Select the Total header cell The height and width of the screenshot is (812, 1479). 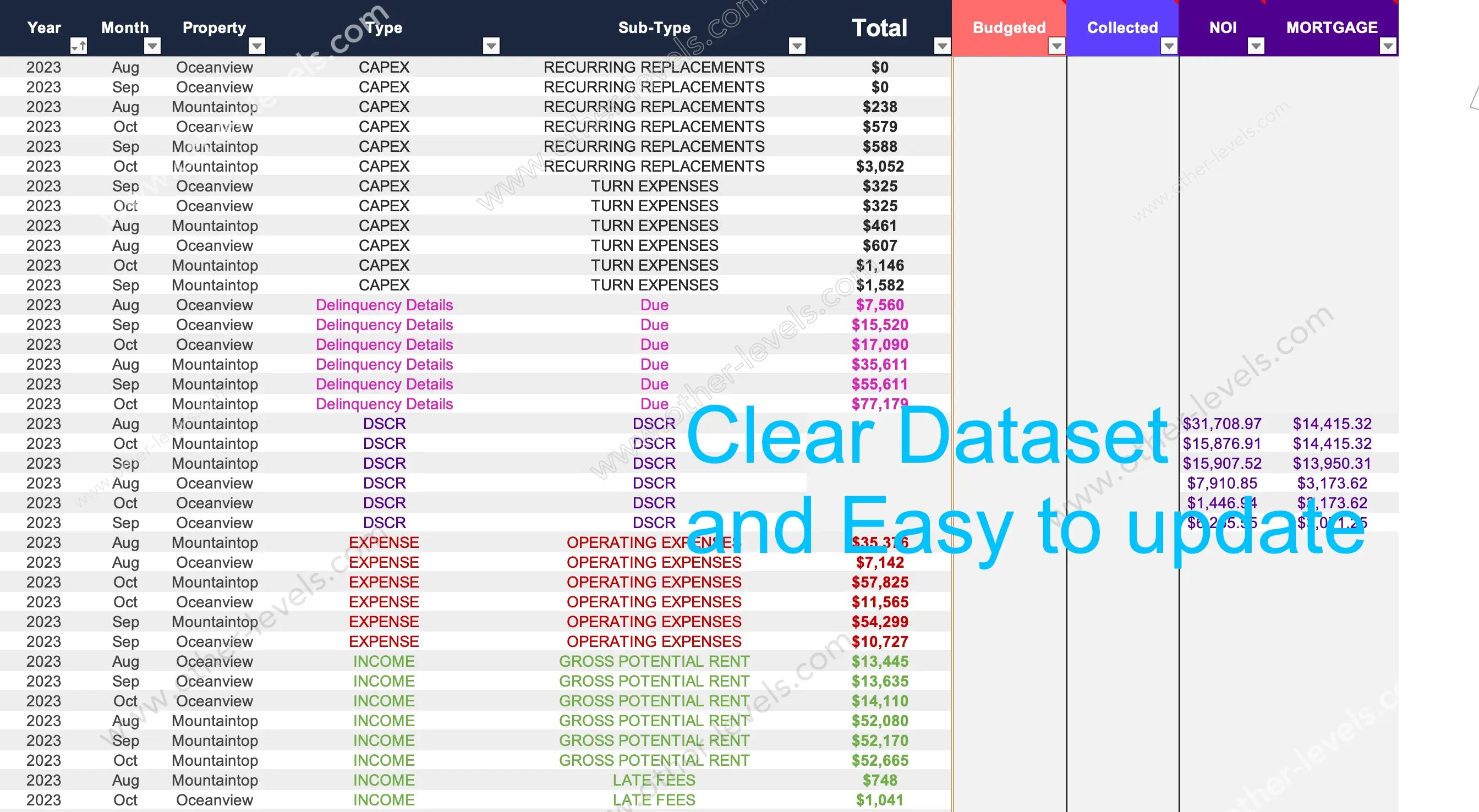(879, 27)
